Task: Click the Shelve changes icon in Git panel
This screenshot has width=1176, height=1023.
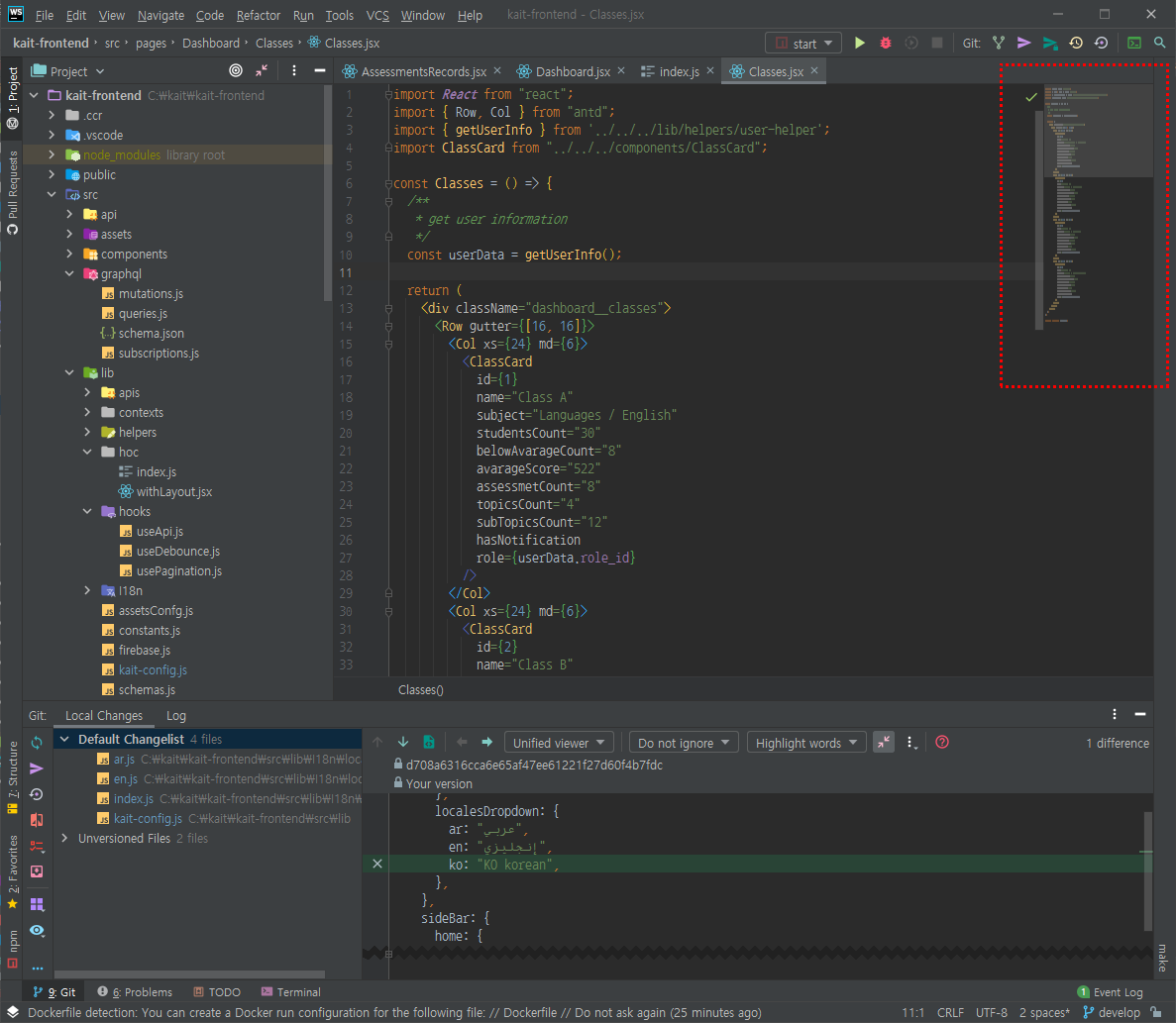Action: coord(38,871)
